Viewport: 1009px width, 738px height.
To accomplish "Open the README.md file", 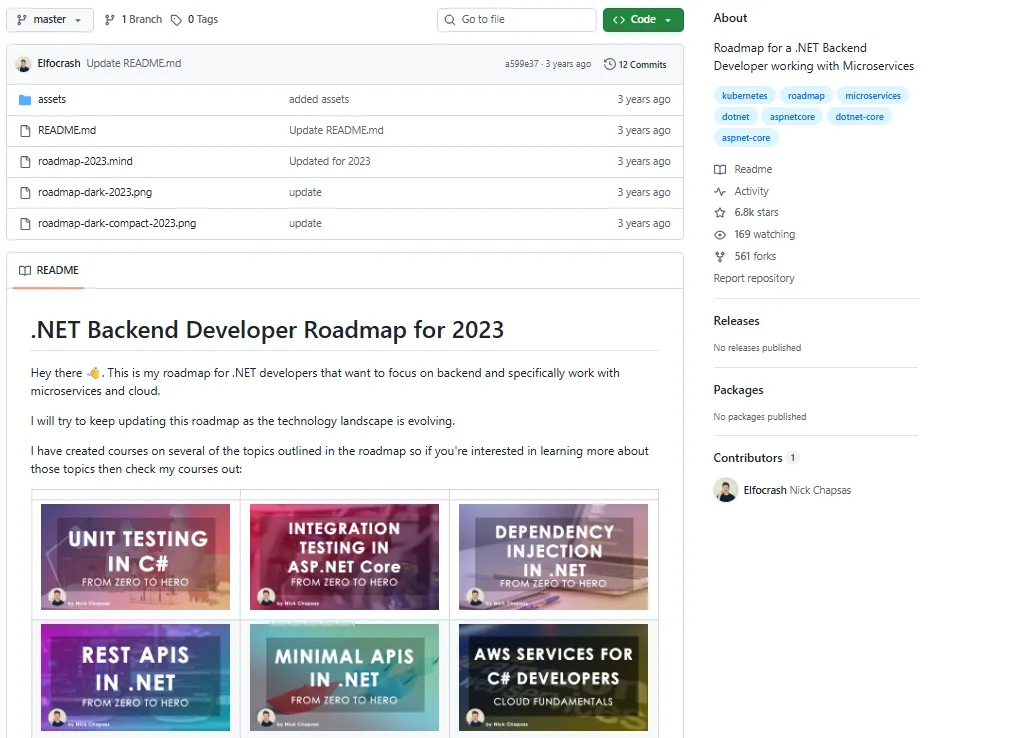I will point(67,130).
